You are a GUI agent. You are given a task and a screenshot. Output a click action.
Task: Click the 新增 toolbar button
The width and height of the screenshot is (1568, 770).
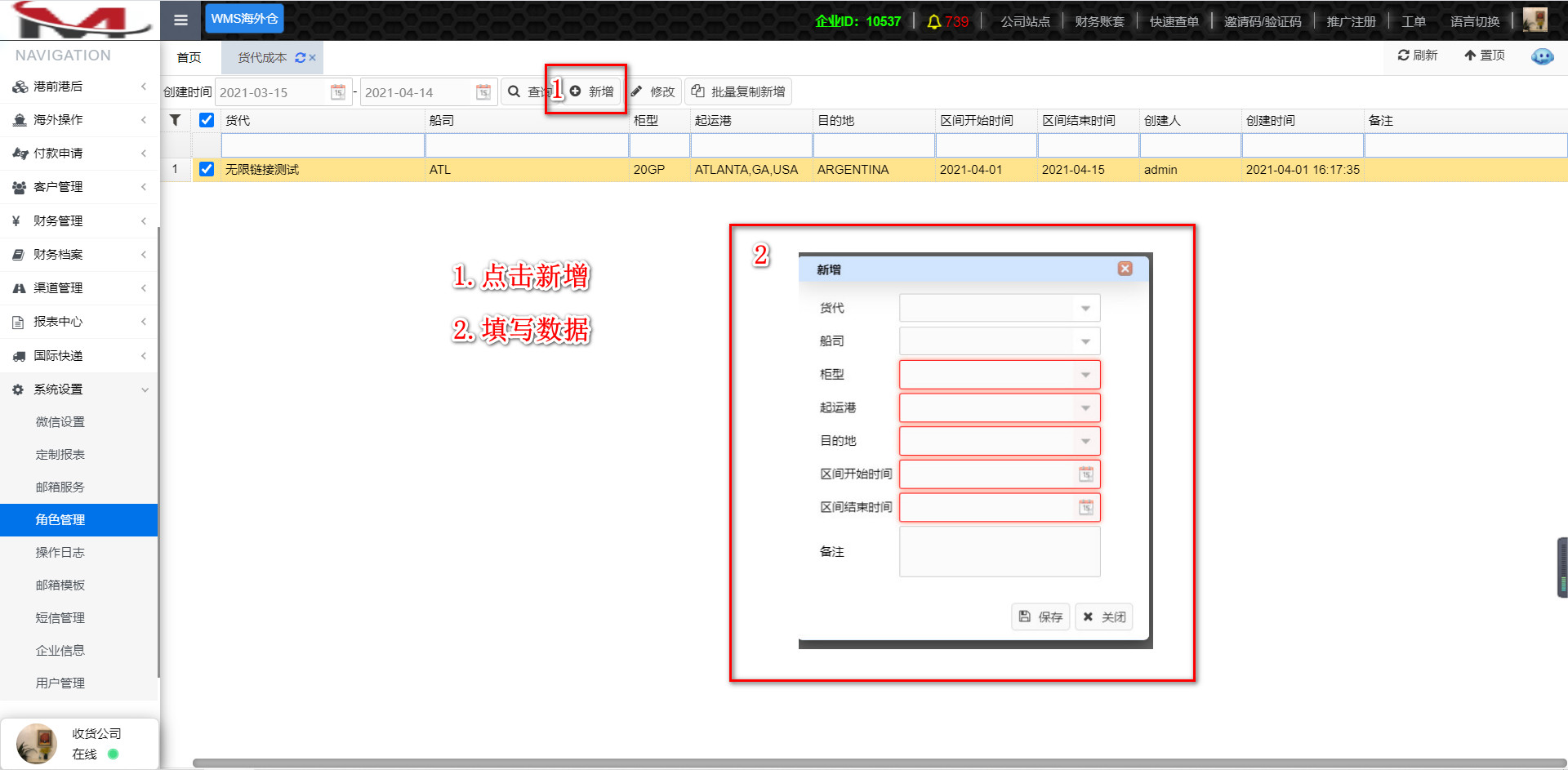(x=592, y=91)
